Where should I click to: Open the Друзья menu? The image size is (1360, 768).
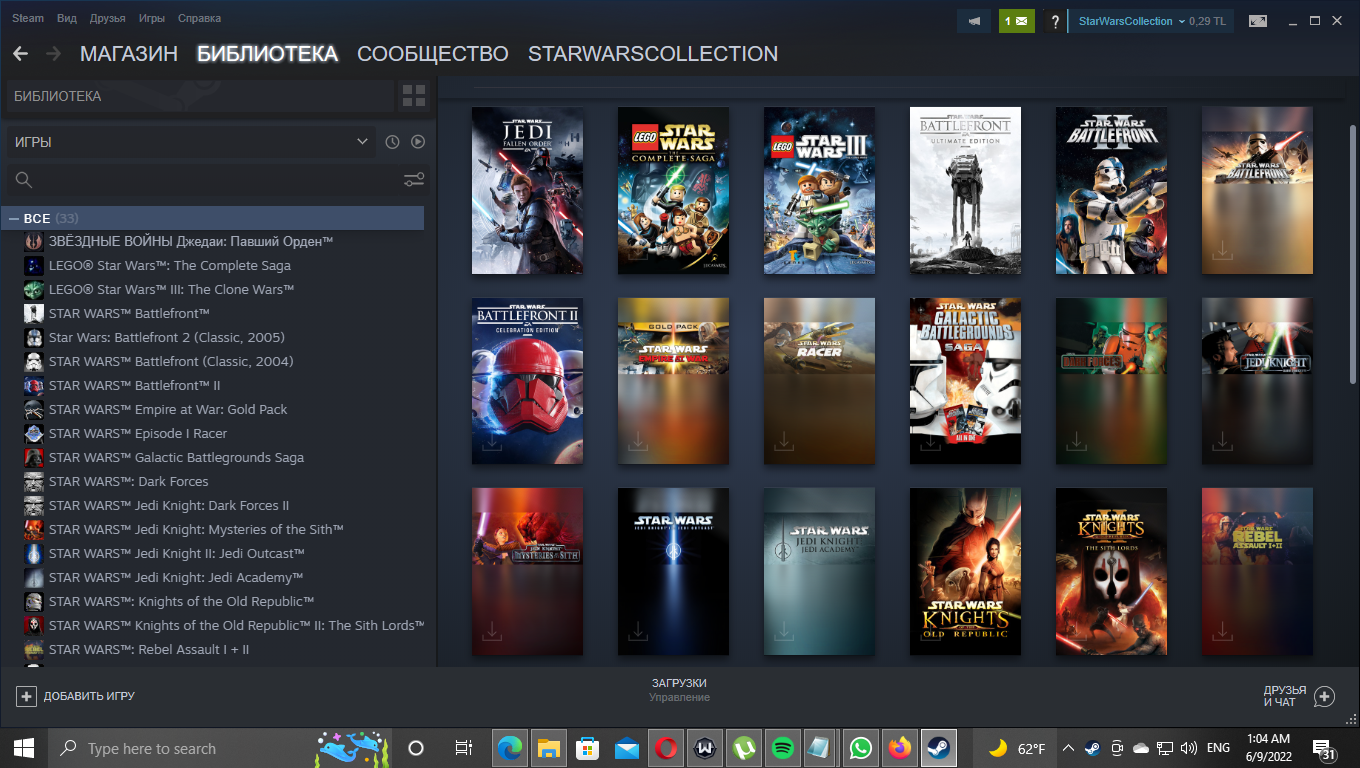point(108,19)
